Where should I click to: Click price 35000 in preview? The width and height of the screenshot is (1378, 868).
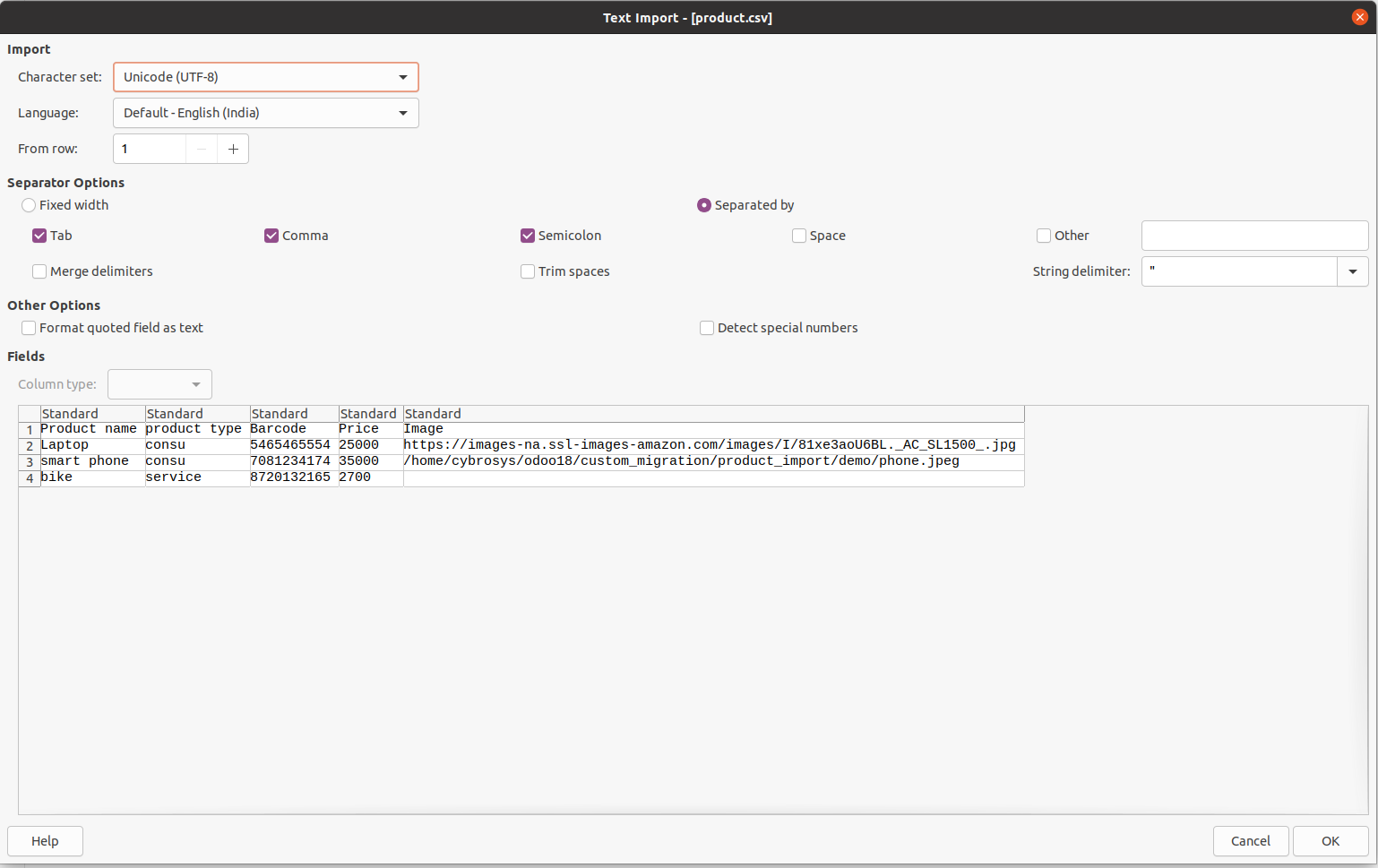(x=370, y=461)
